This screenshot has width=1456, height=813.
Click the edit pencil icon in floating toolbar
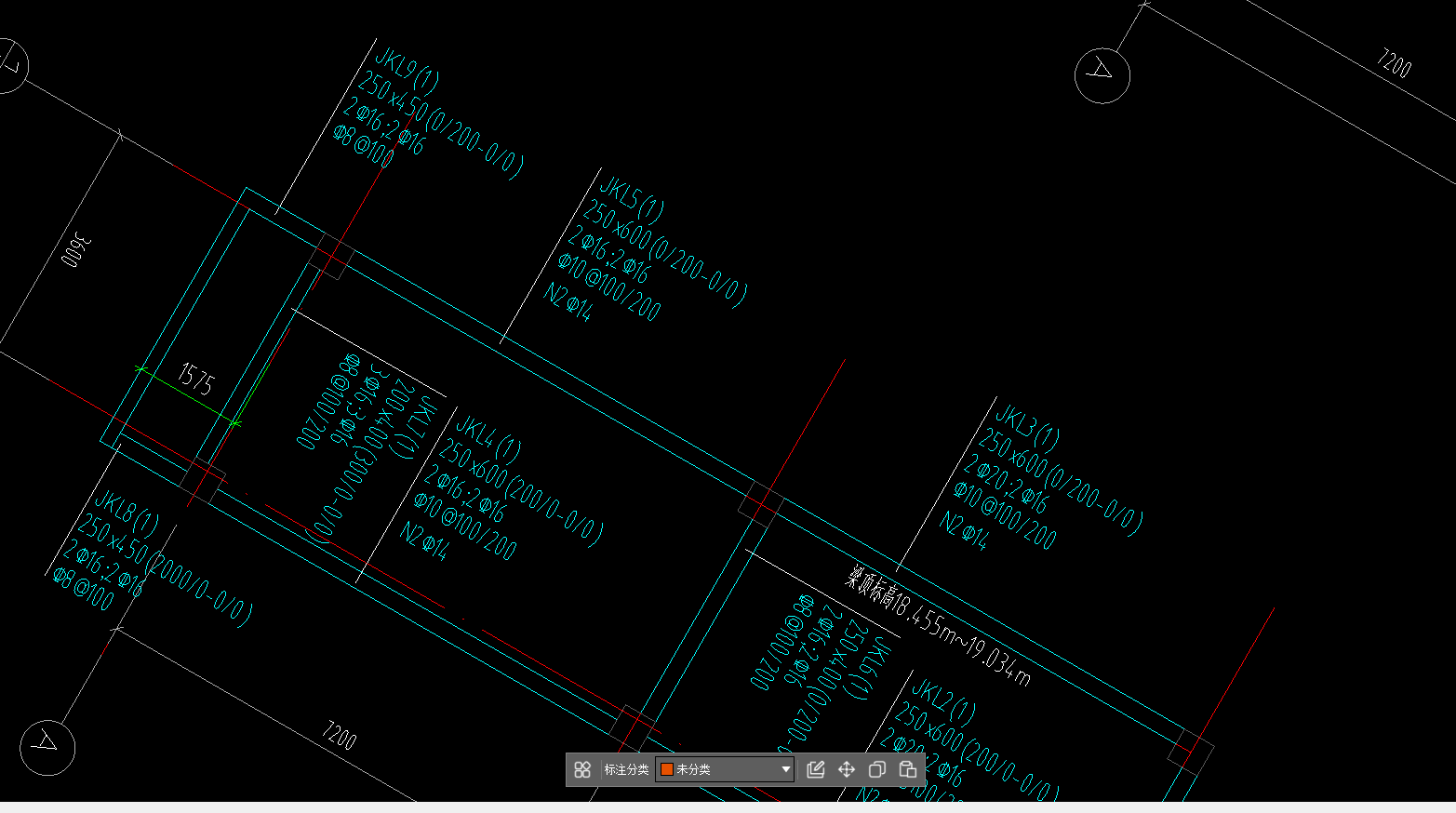pos(816,769)
